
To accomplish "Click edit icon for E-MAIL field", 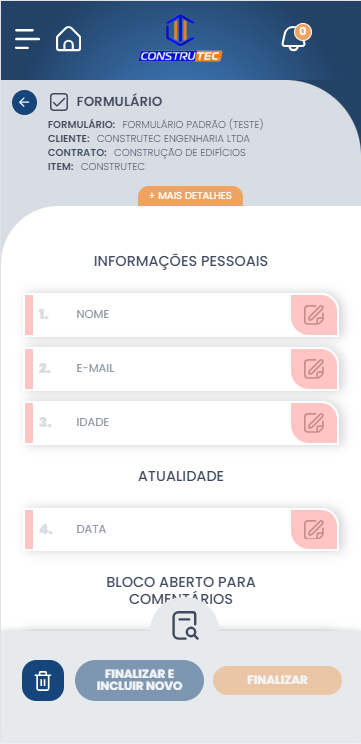I will click(314, 369).
